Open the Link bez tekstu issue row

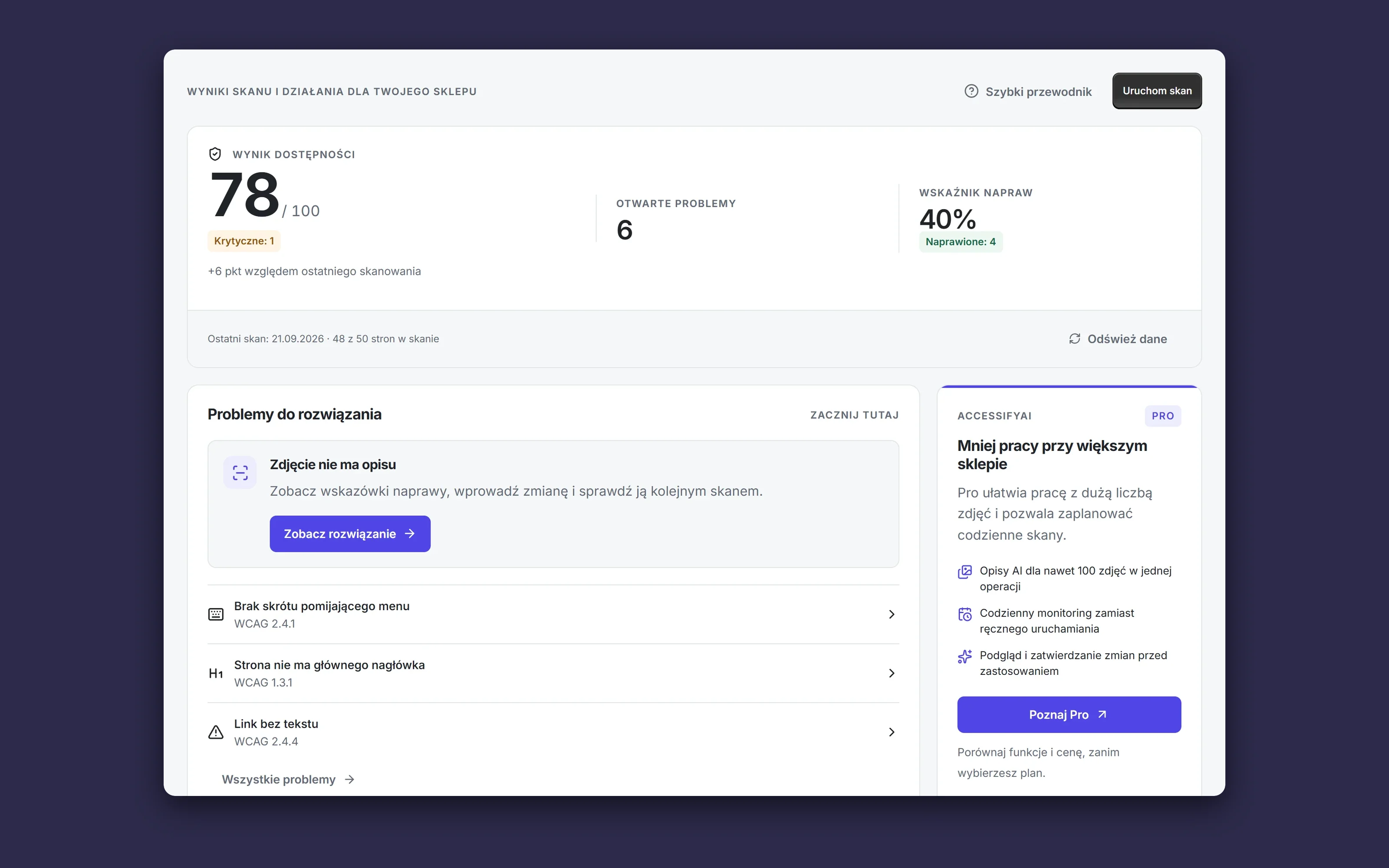pyautogui.click(x=553, y=732)
